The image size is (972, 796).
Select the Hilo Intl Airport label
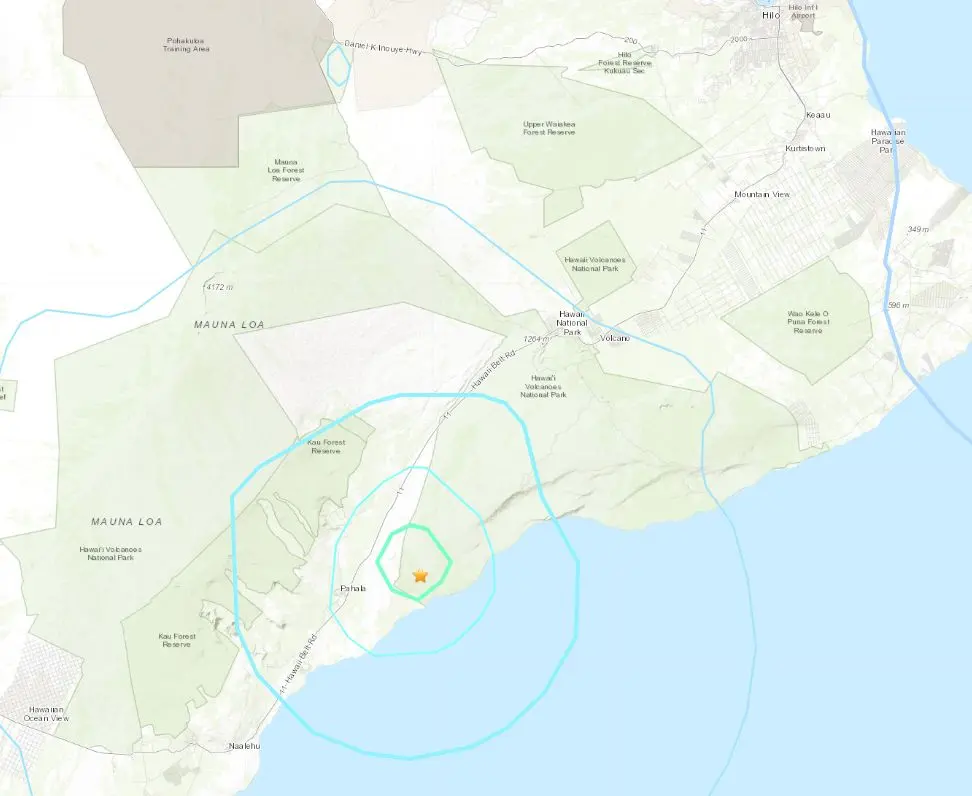[x=803, y=11]
